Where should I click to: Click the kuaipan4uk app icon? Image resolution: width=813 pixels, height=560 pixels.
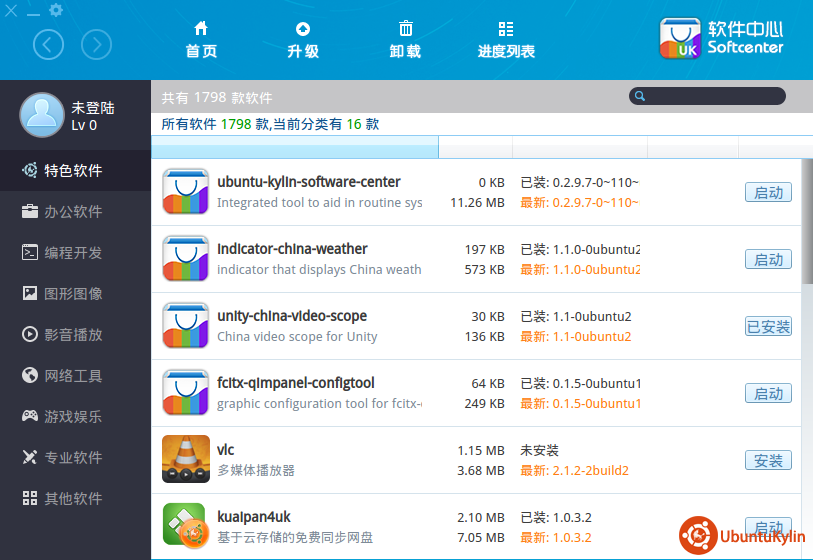(x=186, y=526)
